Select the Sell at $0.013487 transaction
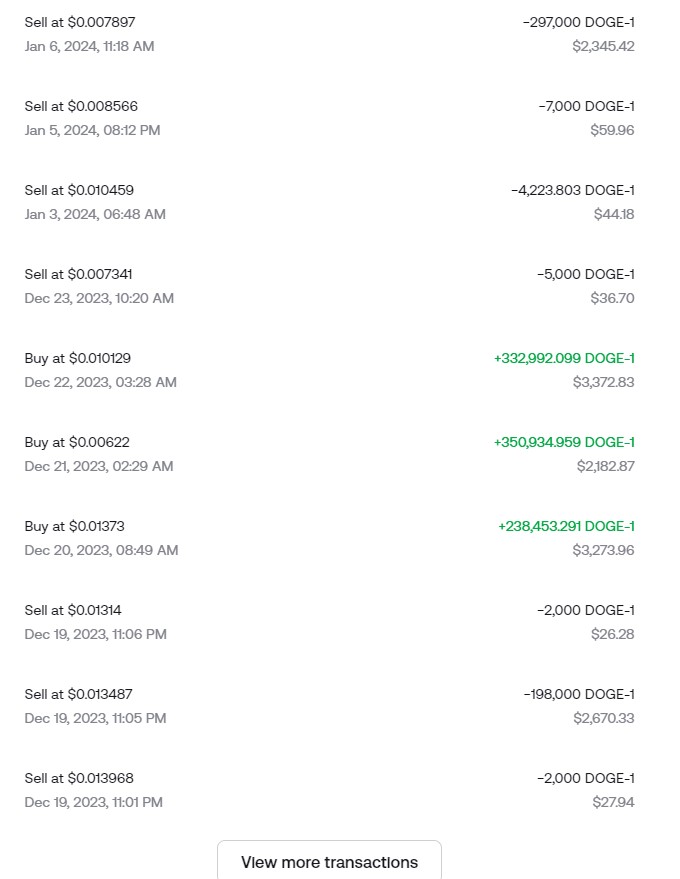This screenshot has height=879, width=680. coord(78,694)
